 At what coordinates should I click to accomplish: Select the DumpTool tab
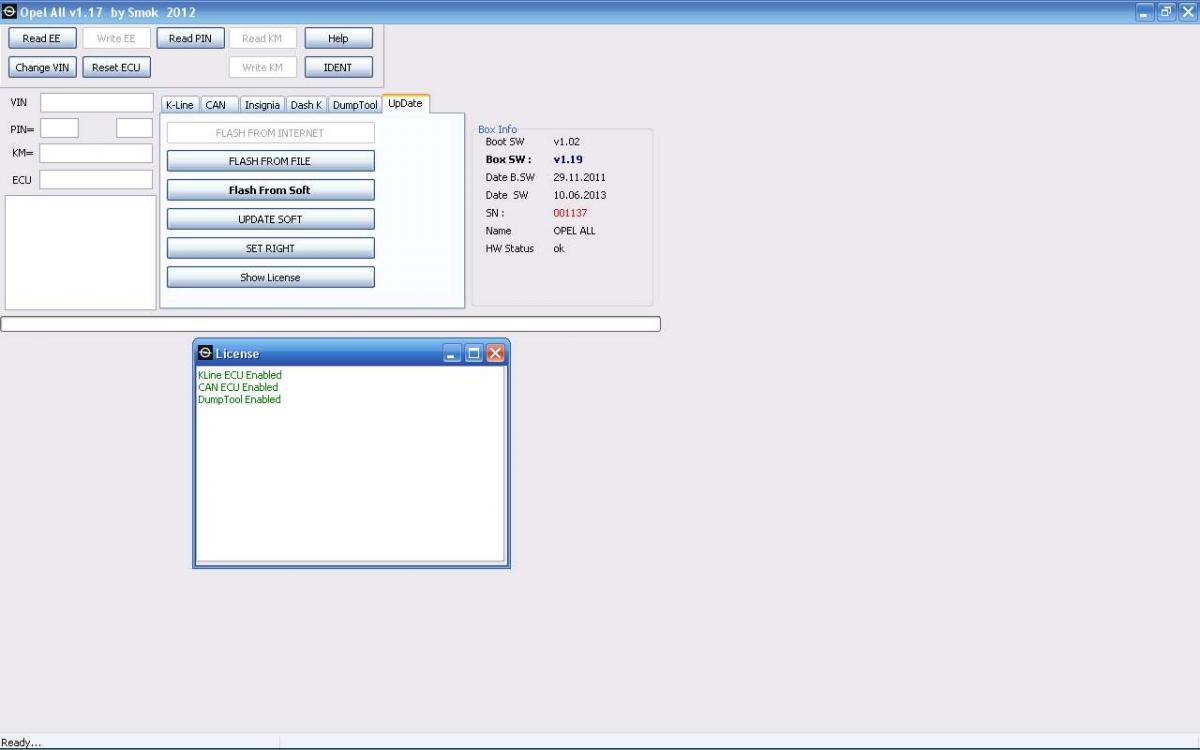point(355,104)
